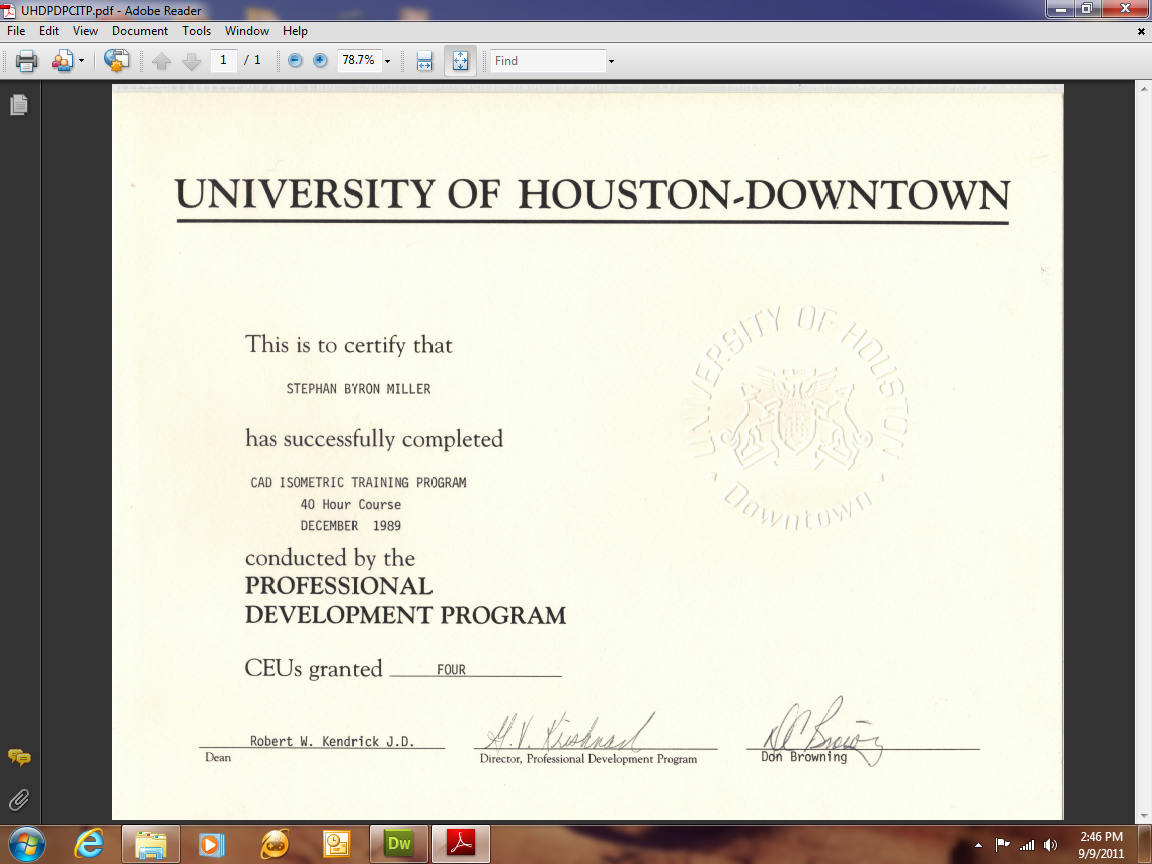Open Windows Explorer folder taskbar icon
This screenshot has height=864, width=1152.
point(151,844)
